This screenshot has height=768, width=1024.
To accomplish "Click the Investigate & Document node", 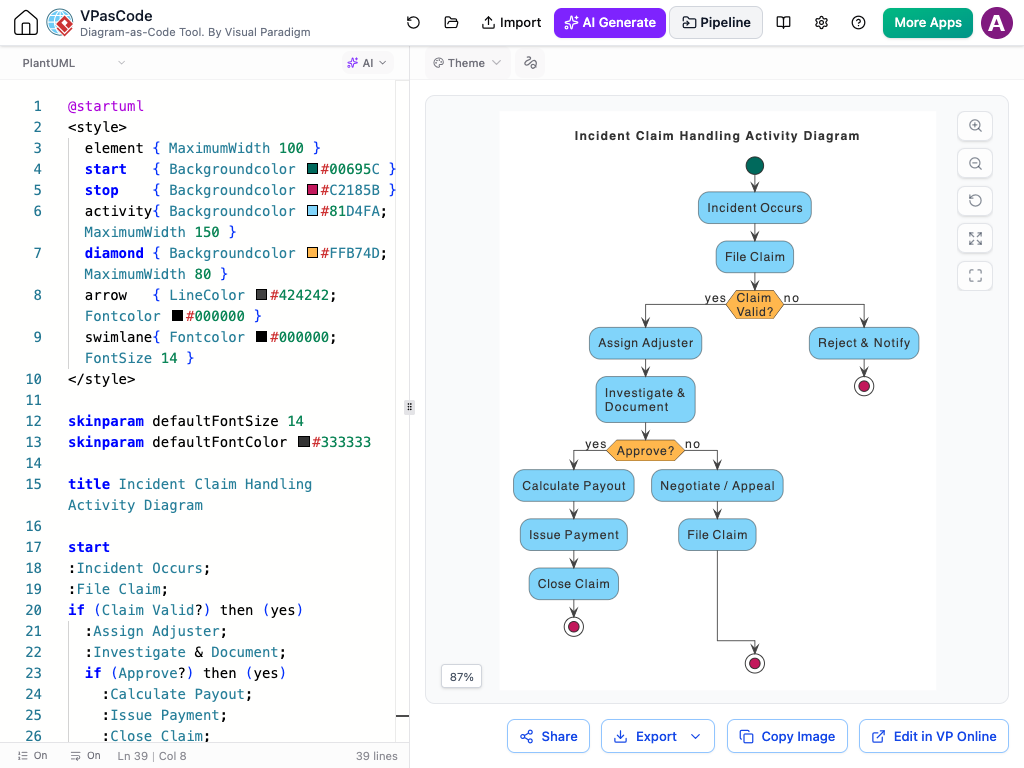I will click(645, 399).
